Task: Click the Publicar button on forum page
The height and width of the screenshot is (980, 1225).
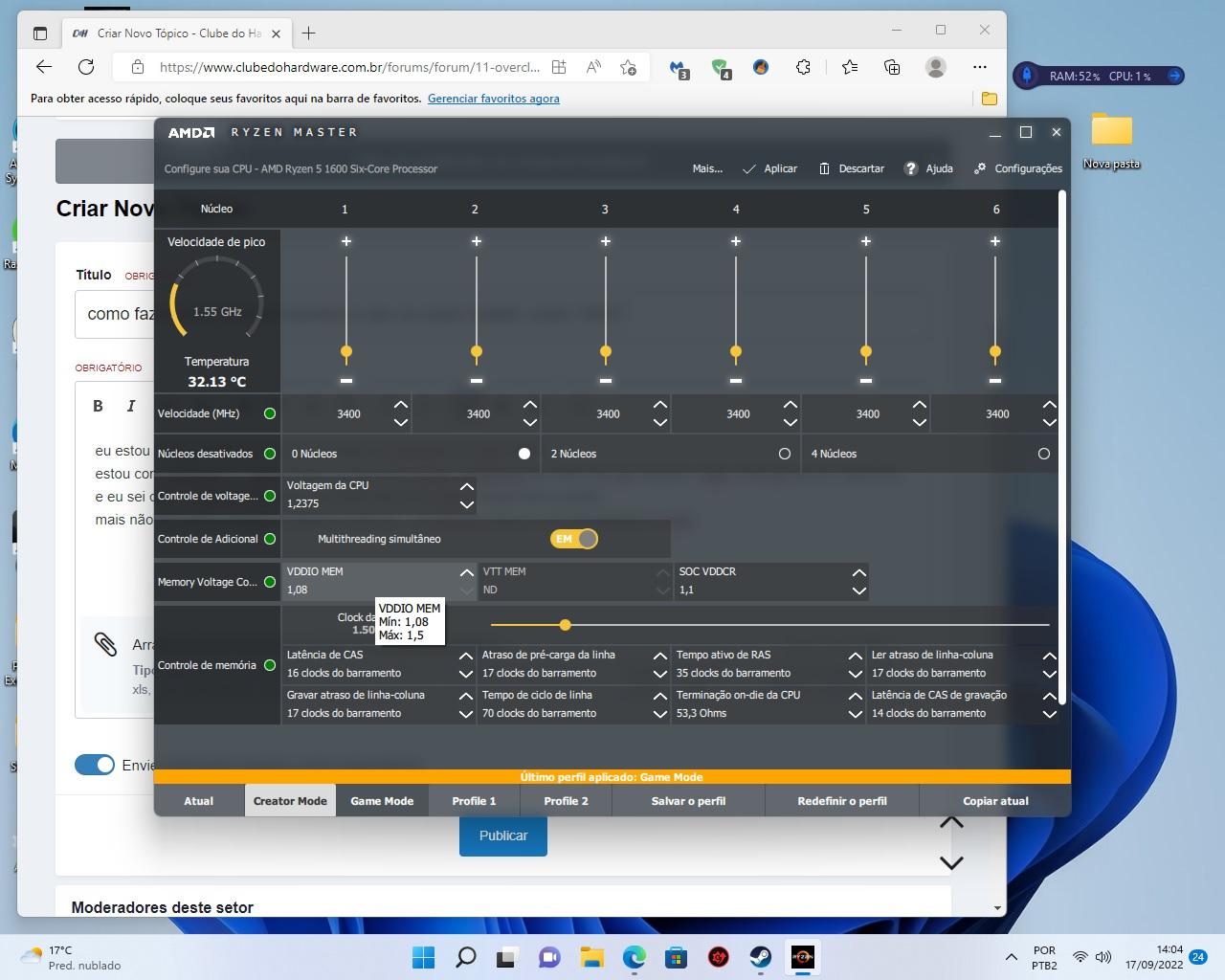Action: (503, 835)
